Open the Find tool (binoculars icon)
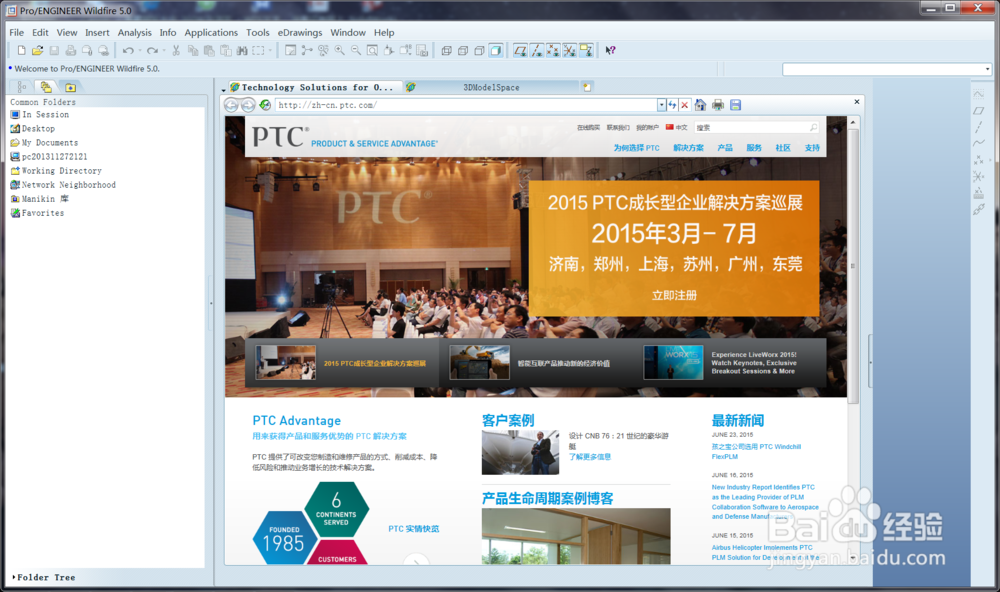1000x592 pixels. pyautogui.click(x=242, y=50)
